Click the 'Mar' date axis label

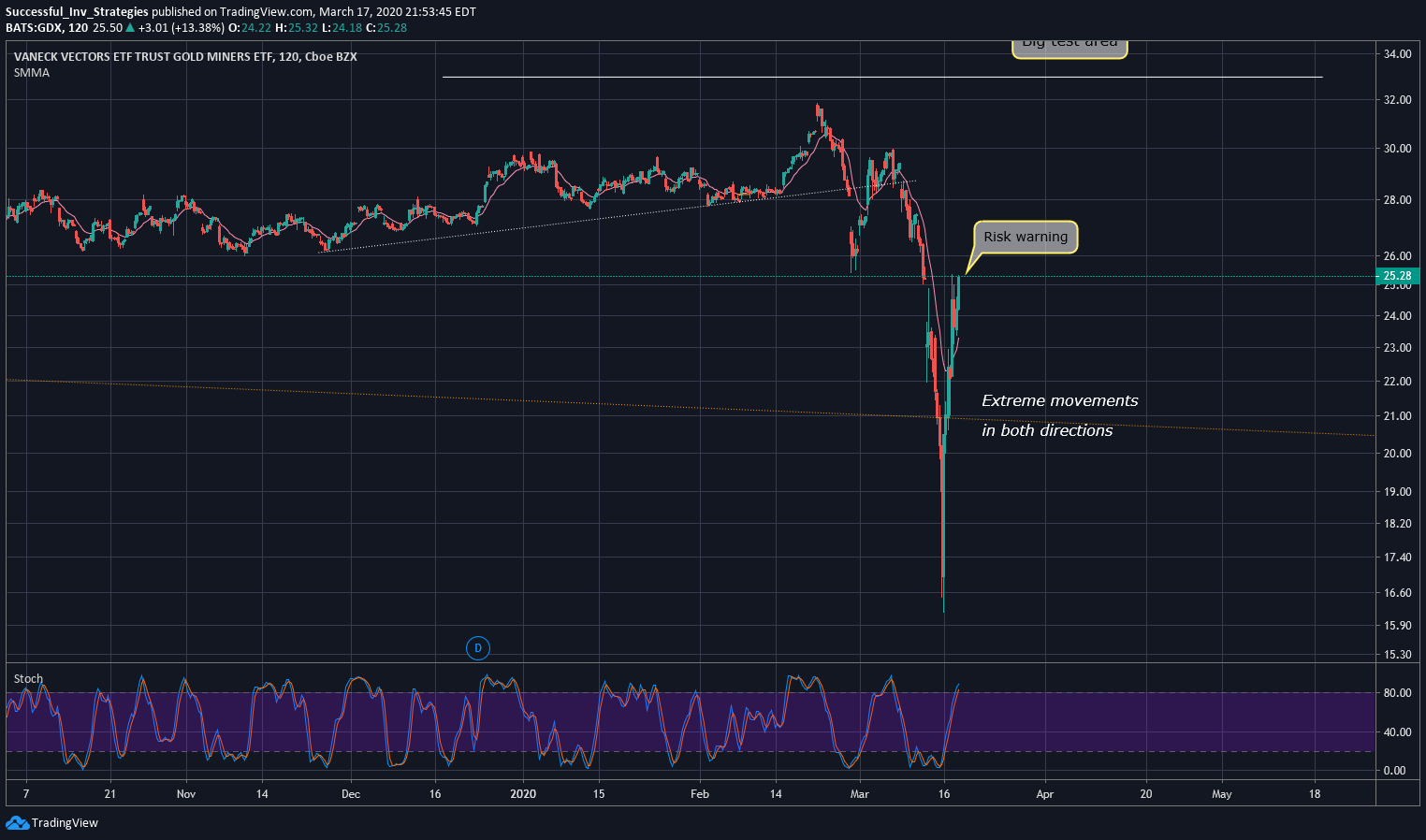click(x=860, y=794)
